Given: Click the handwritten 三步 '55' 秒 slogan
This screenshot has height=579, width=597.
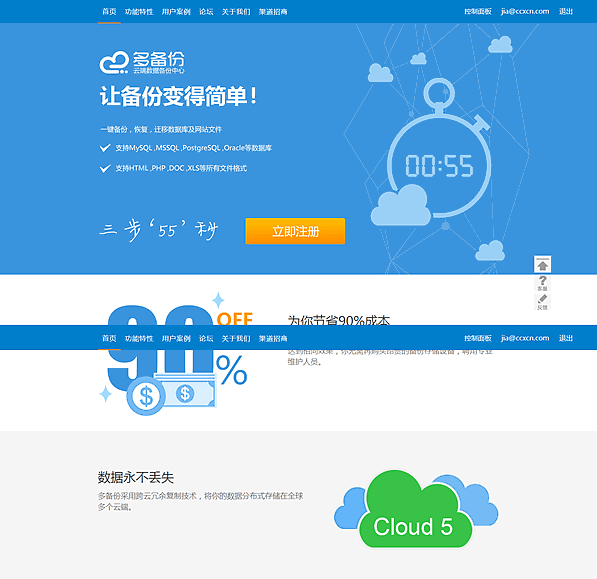Looking at the screenshot, I should click(159, 230).
